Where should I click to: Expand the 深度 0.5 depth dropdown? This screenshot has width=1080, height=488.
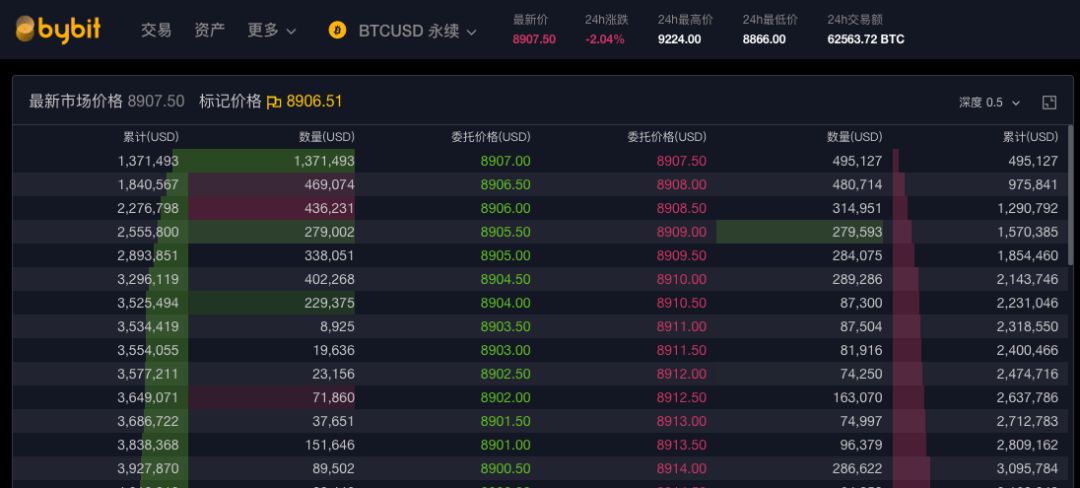point(989,102)
